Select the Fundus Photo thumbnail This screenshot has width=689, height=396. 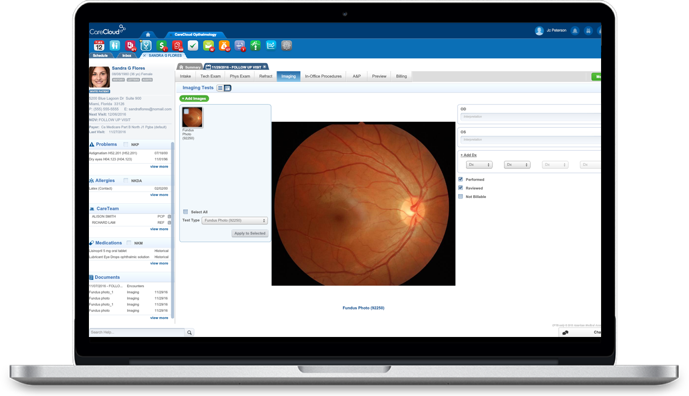point(192,118)
